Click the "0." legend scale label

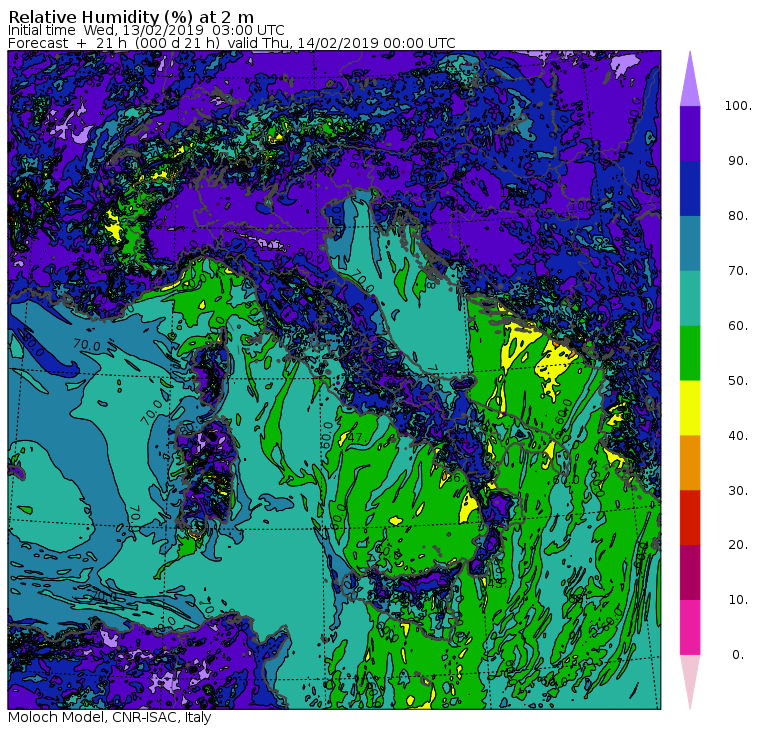coord(738,655)
